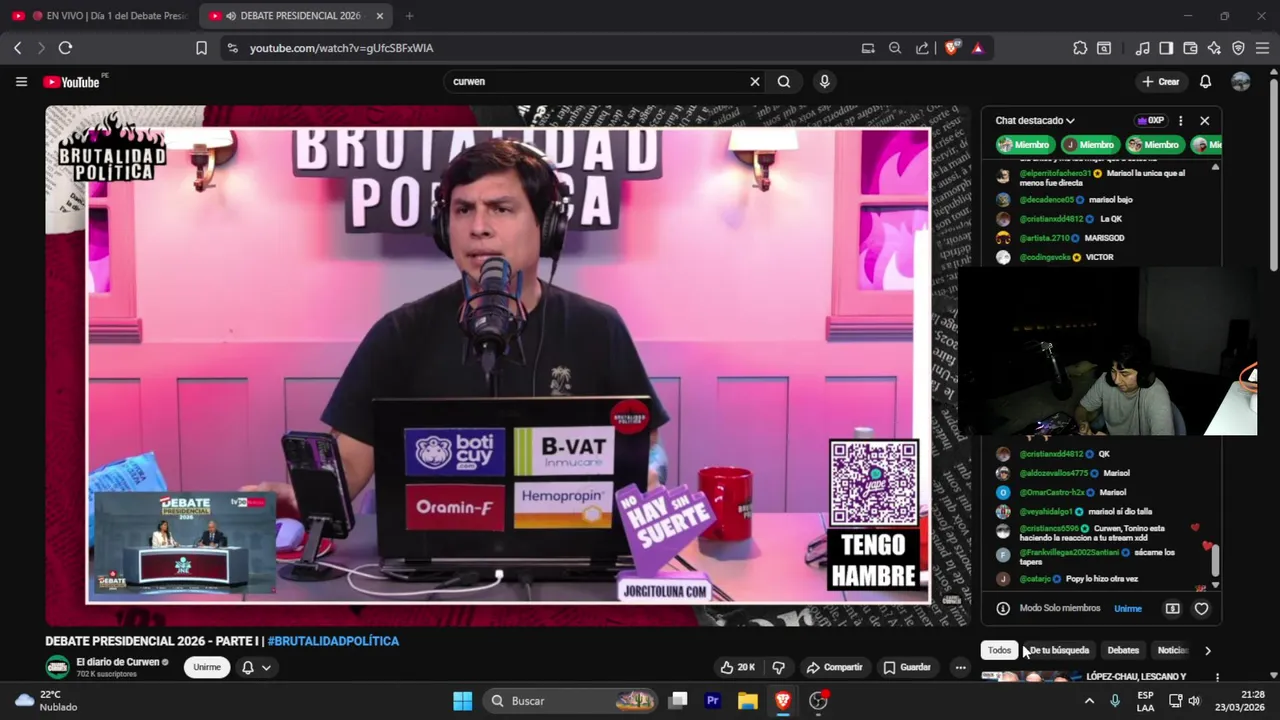Expand the subscription notification bell dropdown
Image resolution: width=1280 pixels, height=720 pixels.
pos(256,667)
